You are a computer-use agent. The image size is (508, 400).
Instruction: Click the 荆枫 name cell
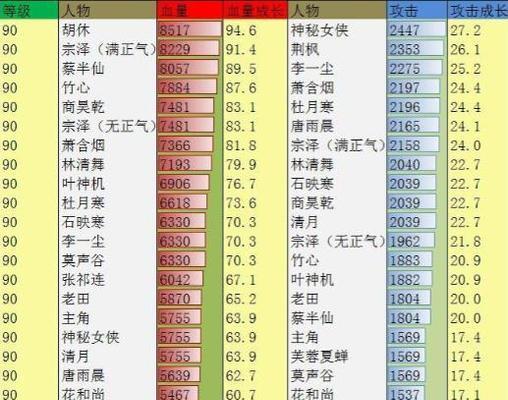click(337, 50)
